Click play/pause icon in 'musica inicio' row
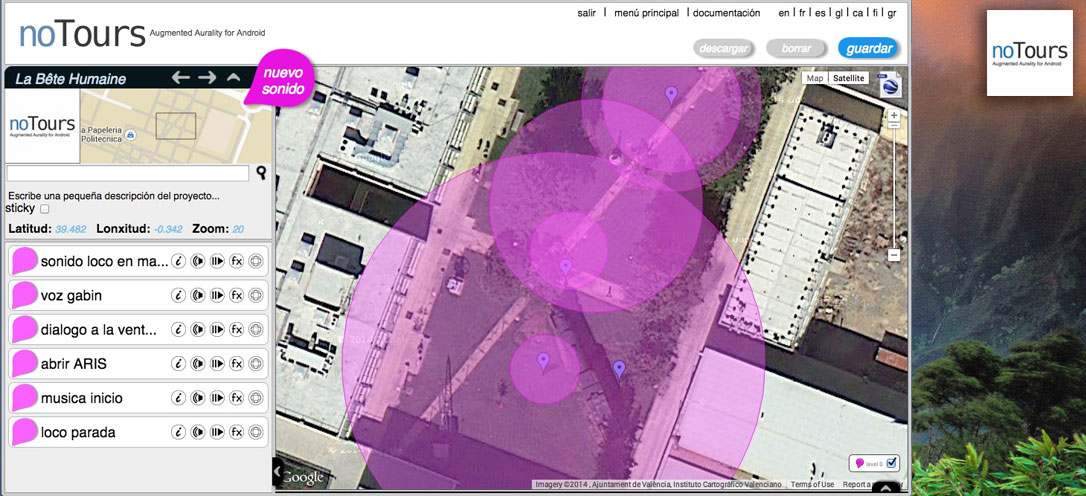Image resolution: width=1086 pixels, height=496 pixels. tap(217, 398)
